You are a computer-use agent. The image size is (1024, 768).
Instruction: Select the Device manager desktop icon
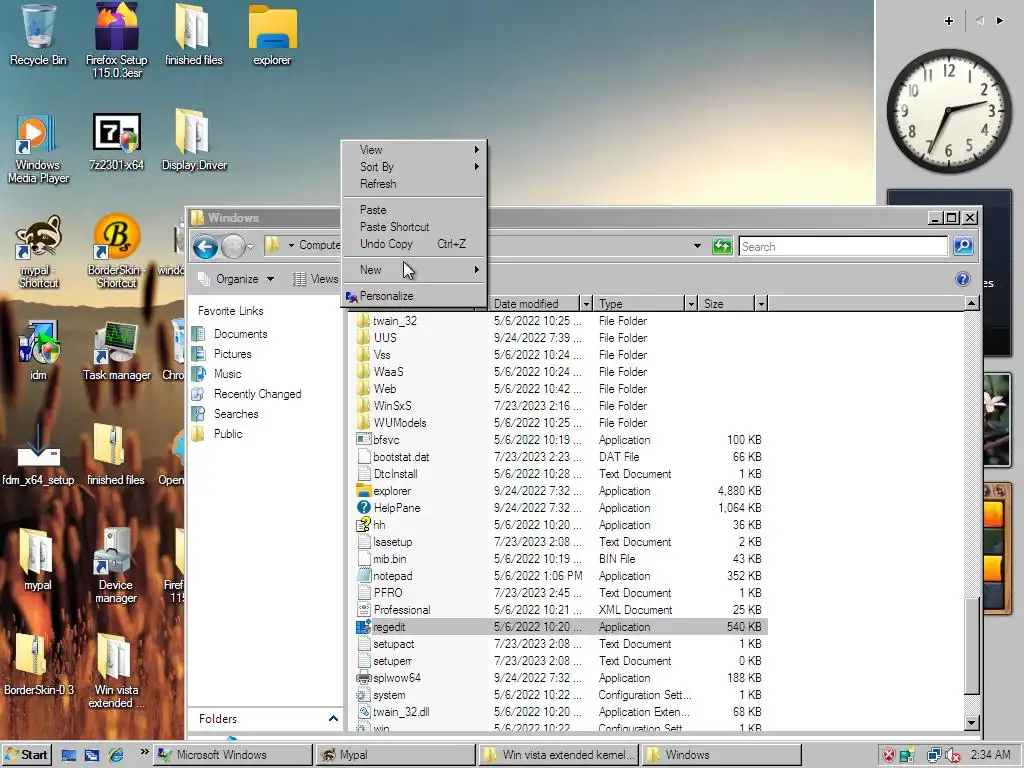point(116,566)
